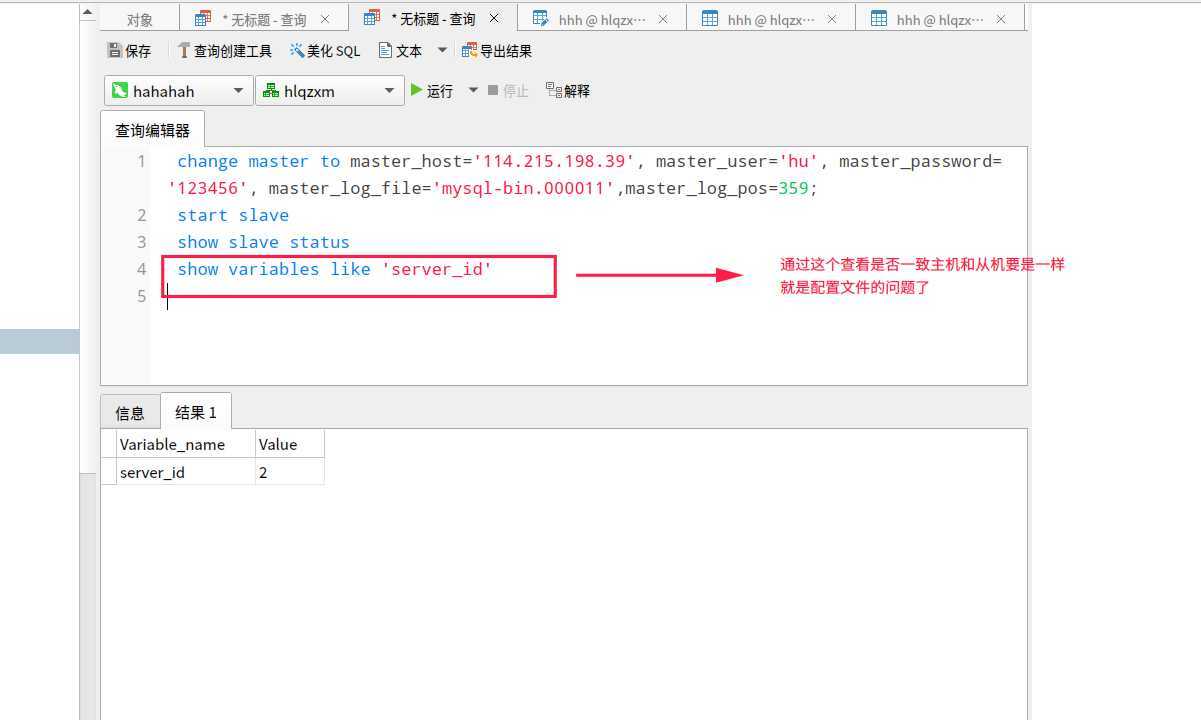This screenshot has width=1201, height=720.
Task: Close the second hhh @ hlqzx tab
Action: (833, 19)
